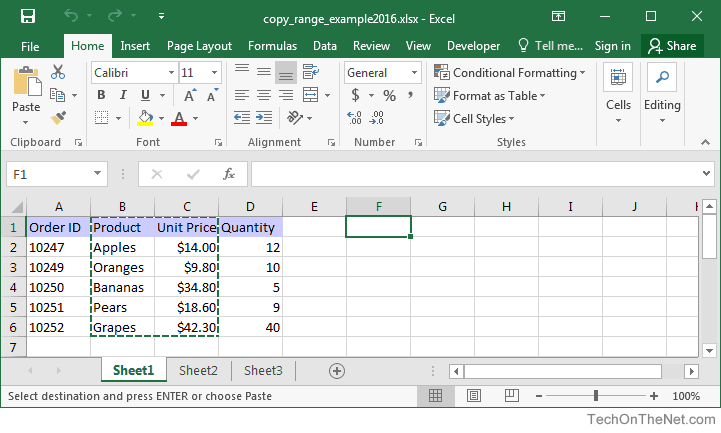The height and width of the screenshot is (433, 721).
Task: Toggle italic formatting
Action: click(123, 95)
